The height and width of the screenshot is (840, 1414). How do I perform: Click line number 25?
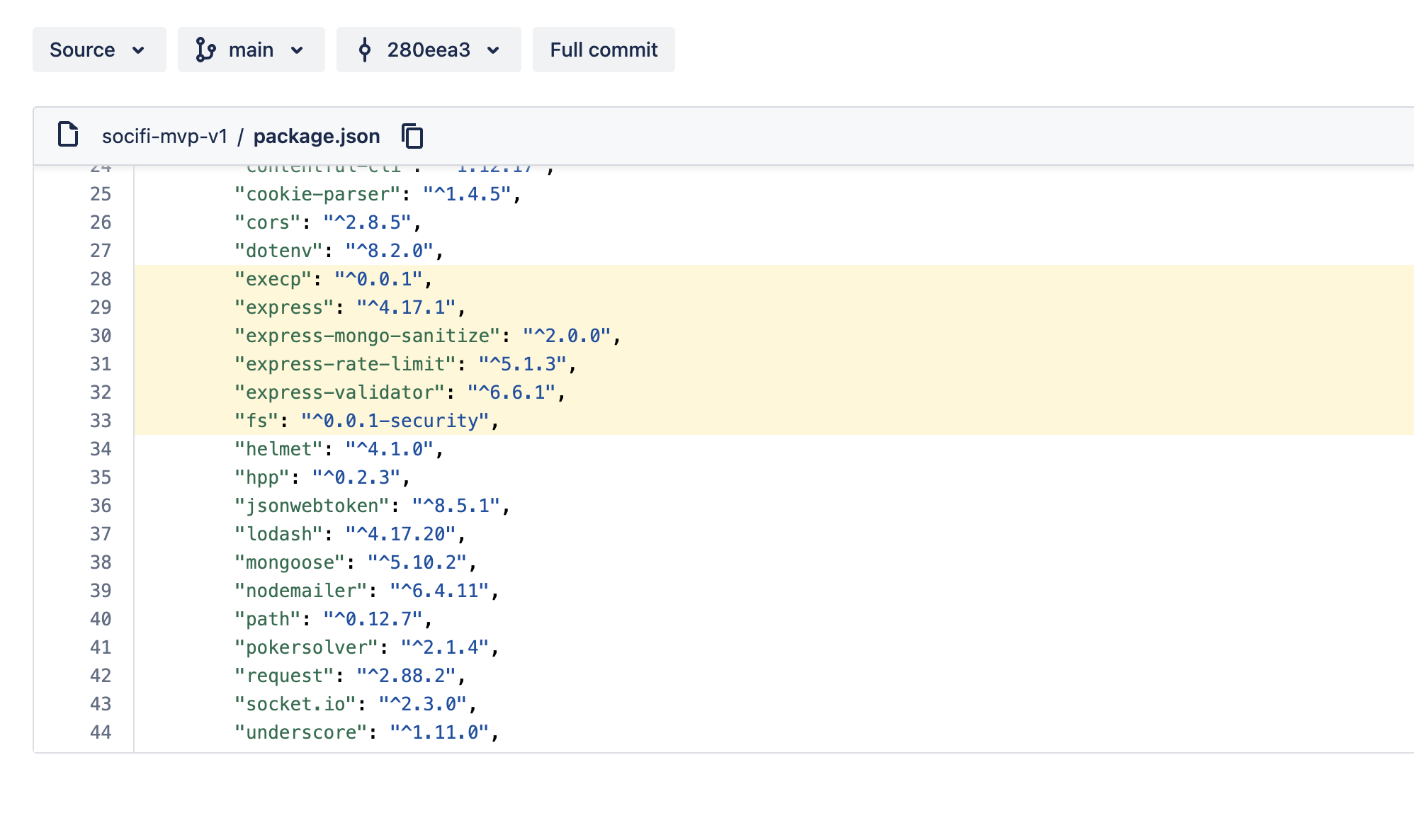click(101, 194)
